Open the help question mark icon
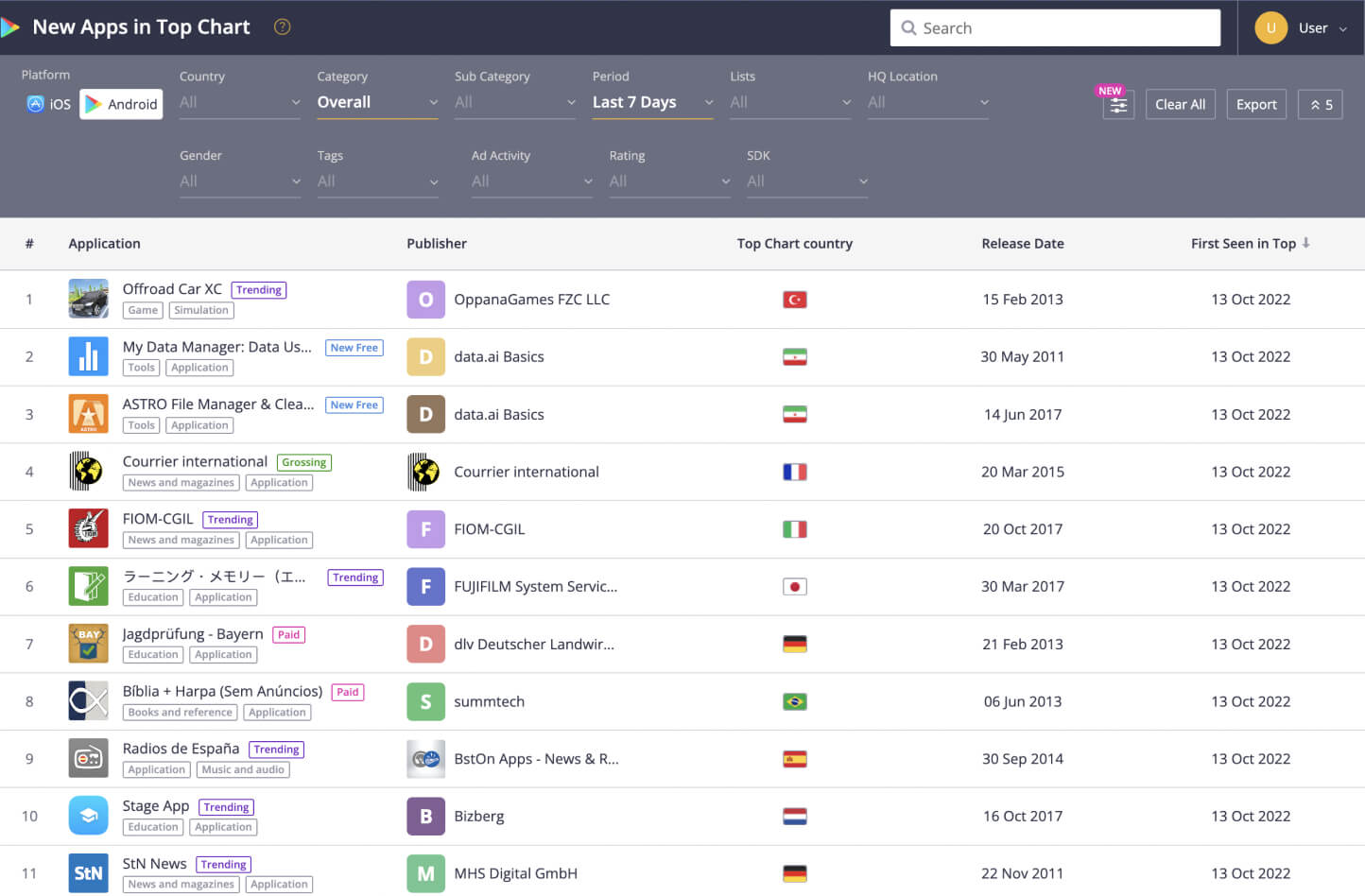The image size is (1365, 896). coord(282,27)
